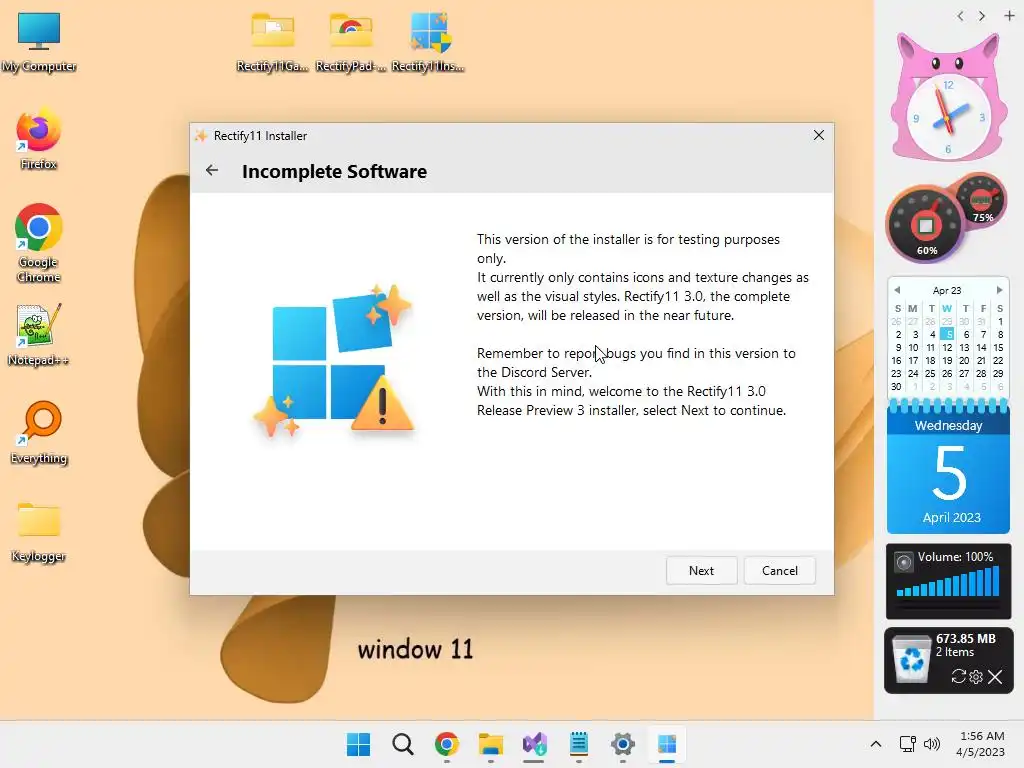The width and height of the screenshot is (1024, 768).
Task: Open the Notepad taskbar icon
Action: point(579,744)
